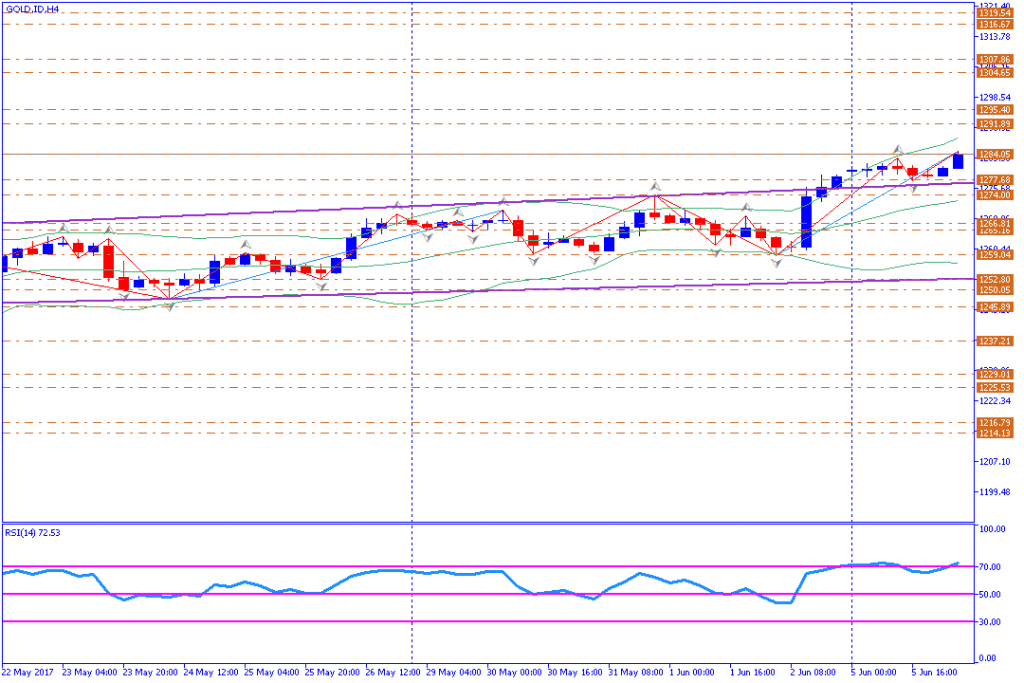Click the 22 May 2017 date label
1024x683 pixels.
[30, 672]
